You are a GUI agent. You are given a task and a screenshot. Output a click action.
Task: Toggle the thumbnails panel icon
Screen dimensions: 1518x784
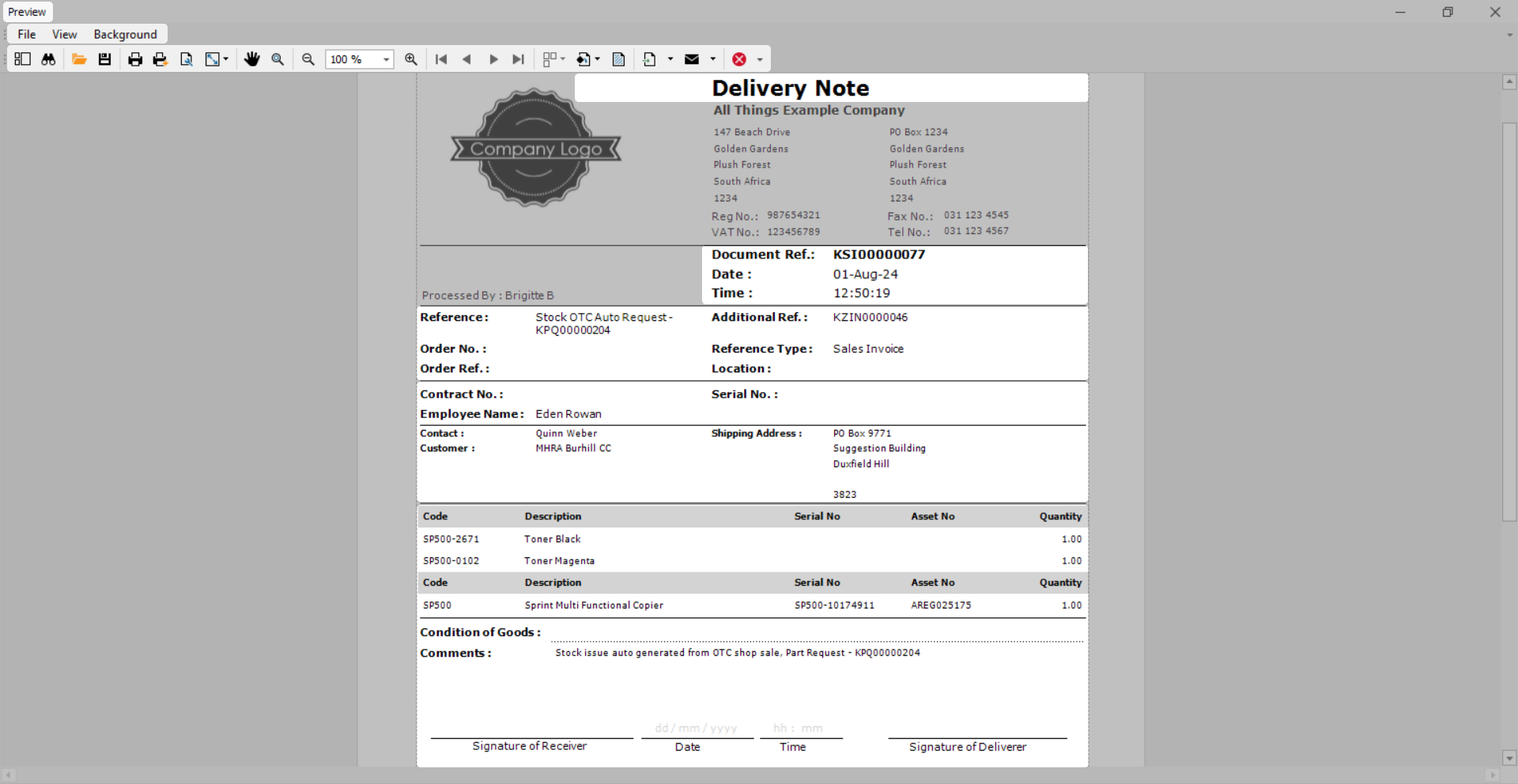(x=22, y=59)
